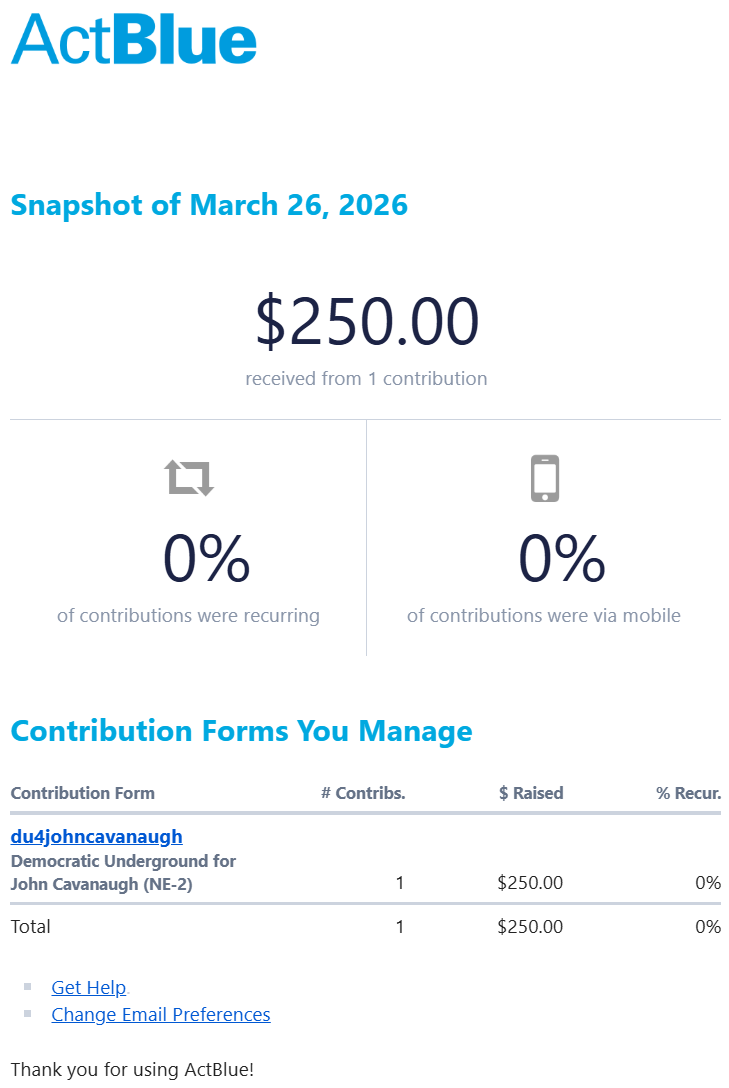Viewport: 729px width, 1088px height.
Task: Open the du4johncavanaugh contribution form link
Action: tap(97, 837)
